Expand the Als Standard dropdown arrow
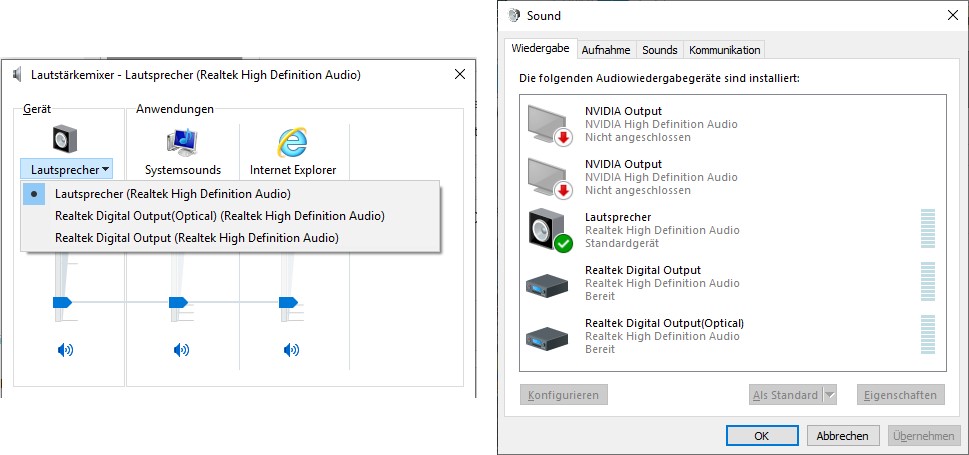The image size is (969, 455). tap(830, 394)
